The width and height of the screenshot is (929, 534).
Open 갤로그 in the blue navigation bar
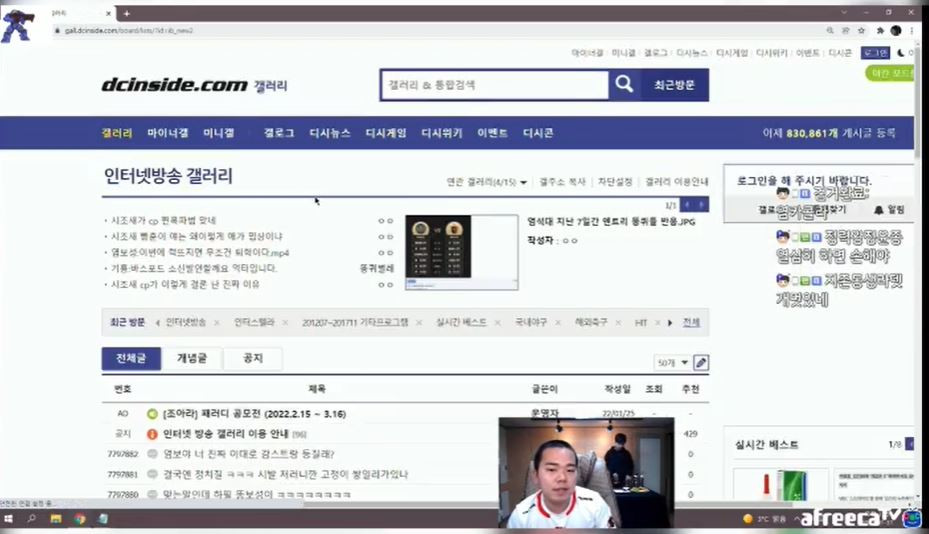click(279, 133)
